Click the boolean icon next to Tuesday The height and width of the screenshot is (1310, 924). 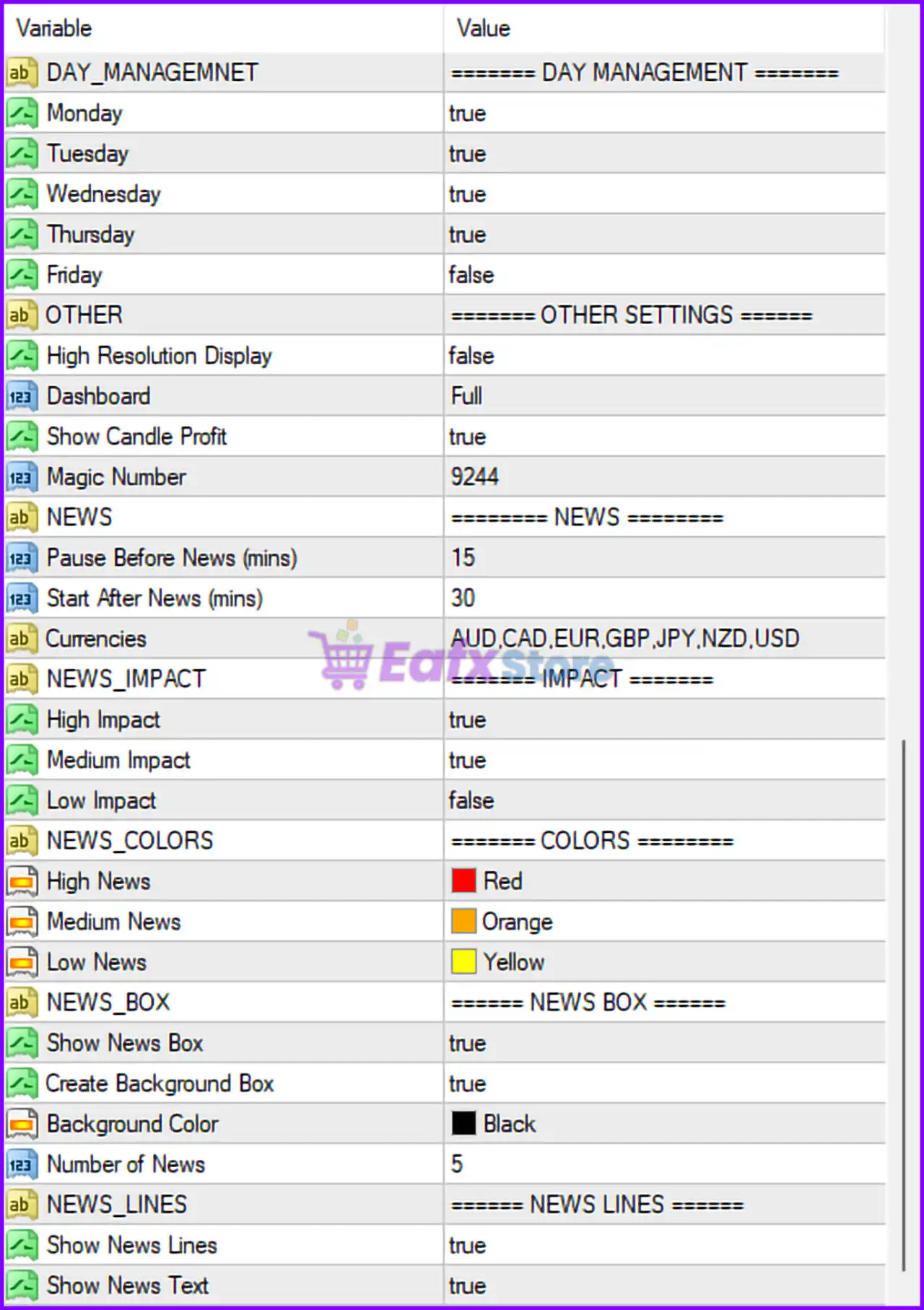22,153
